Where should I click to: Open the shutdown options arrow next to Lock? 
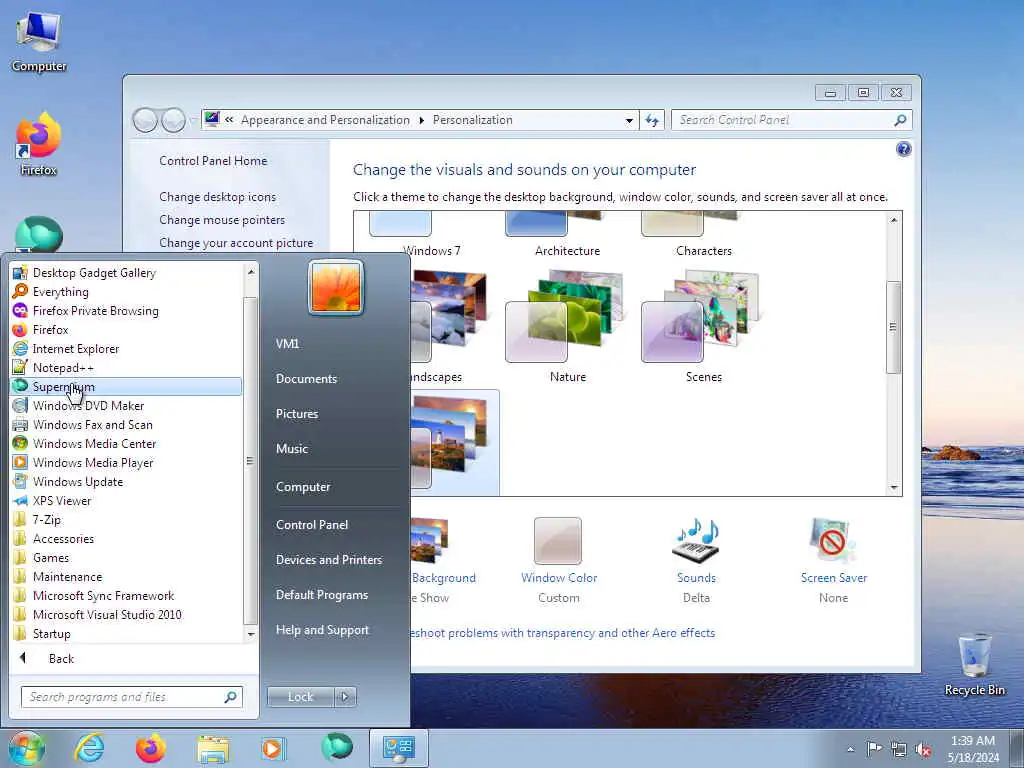pos(345,697)
